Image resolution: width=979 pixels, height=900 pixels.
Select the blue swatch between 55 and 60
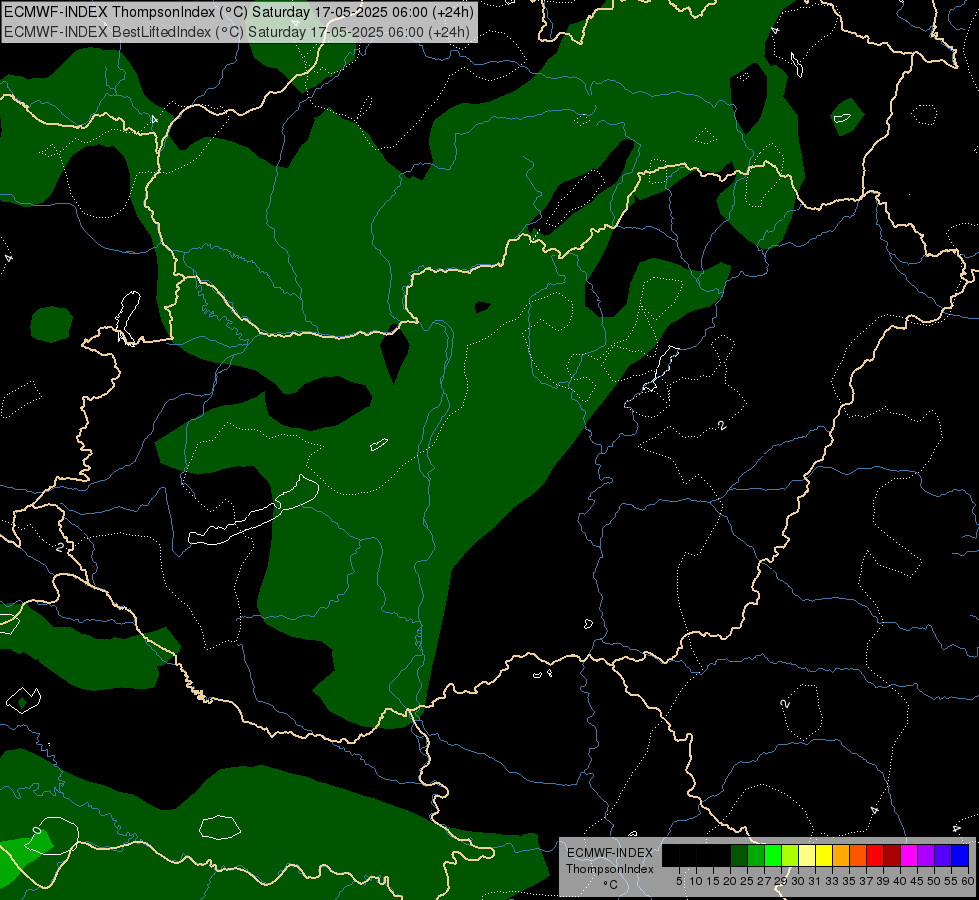click(x=960, y=855)
